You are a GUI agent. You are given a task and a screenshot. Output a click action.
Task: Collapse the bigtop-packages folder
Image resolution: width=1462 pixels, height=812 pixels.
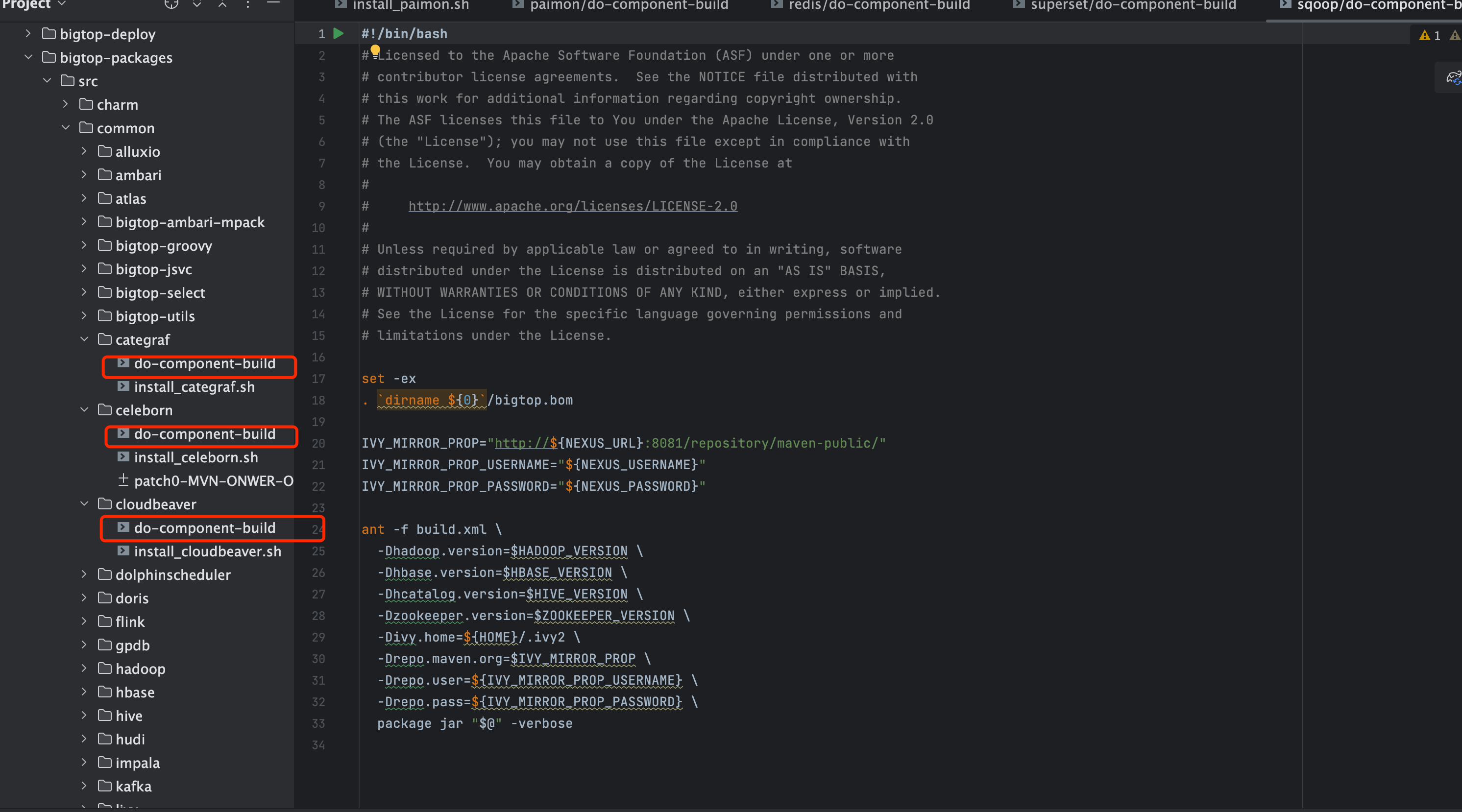tap(28, 57)
